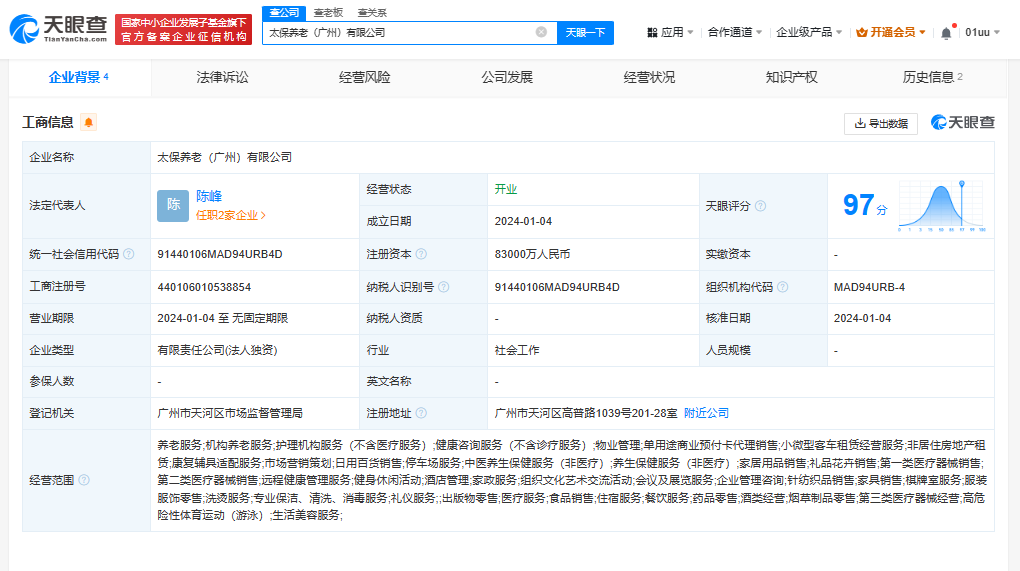Open the 开通会员 membership dropdown

(891, 32)
